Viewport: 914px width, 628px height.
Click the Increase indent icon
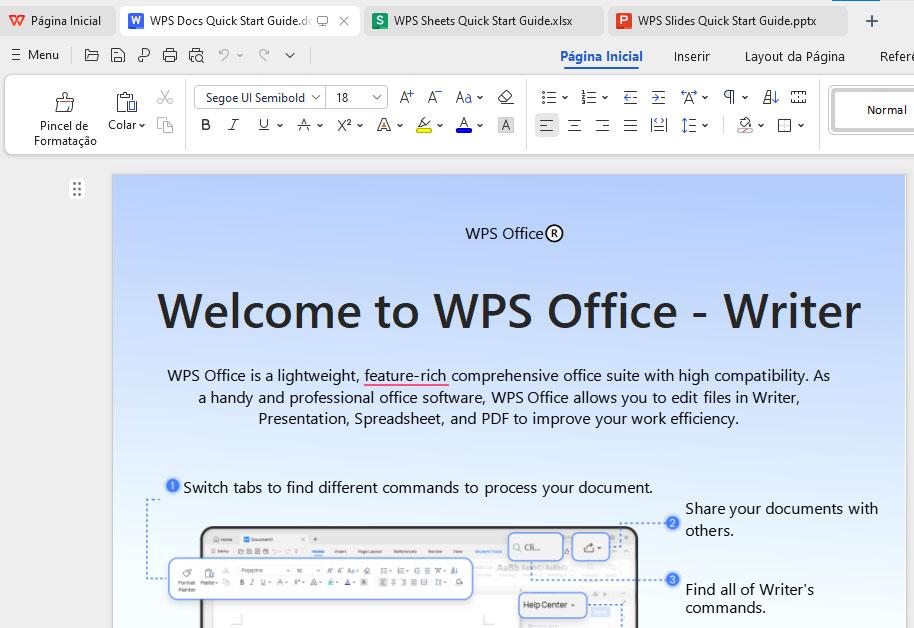658,97
